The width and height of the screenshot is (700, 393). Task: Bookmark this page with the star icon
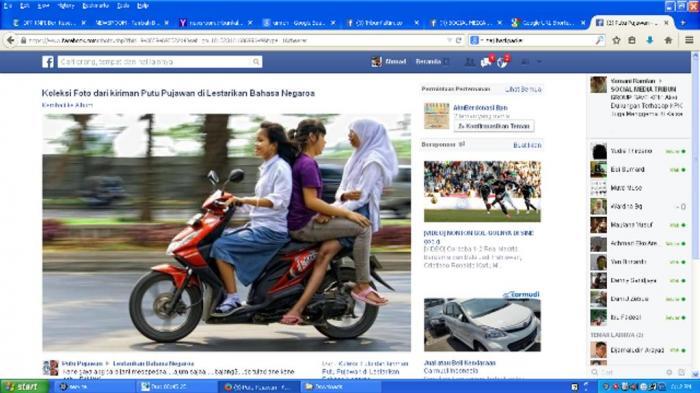[616, 40]
